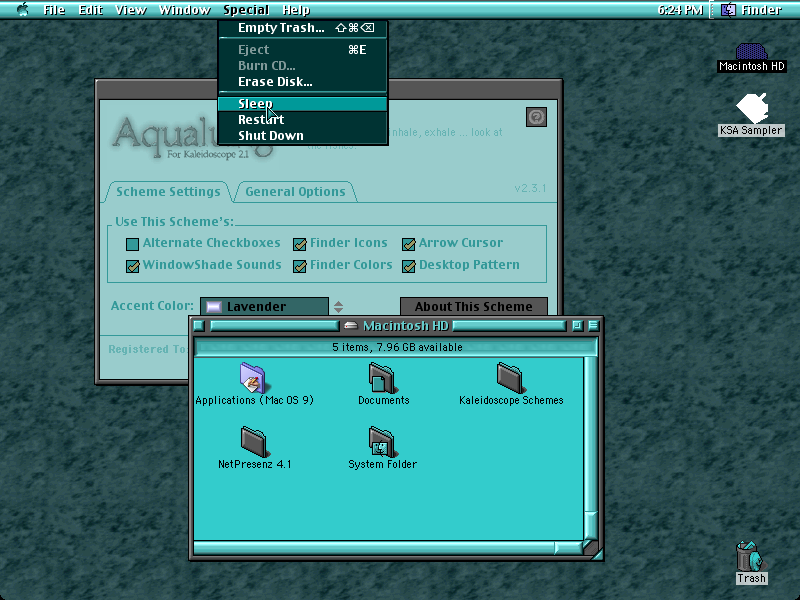The width and height of the screenshot is (800, 600).
Task: Click the Special menu title
Action: 246,10
